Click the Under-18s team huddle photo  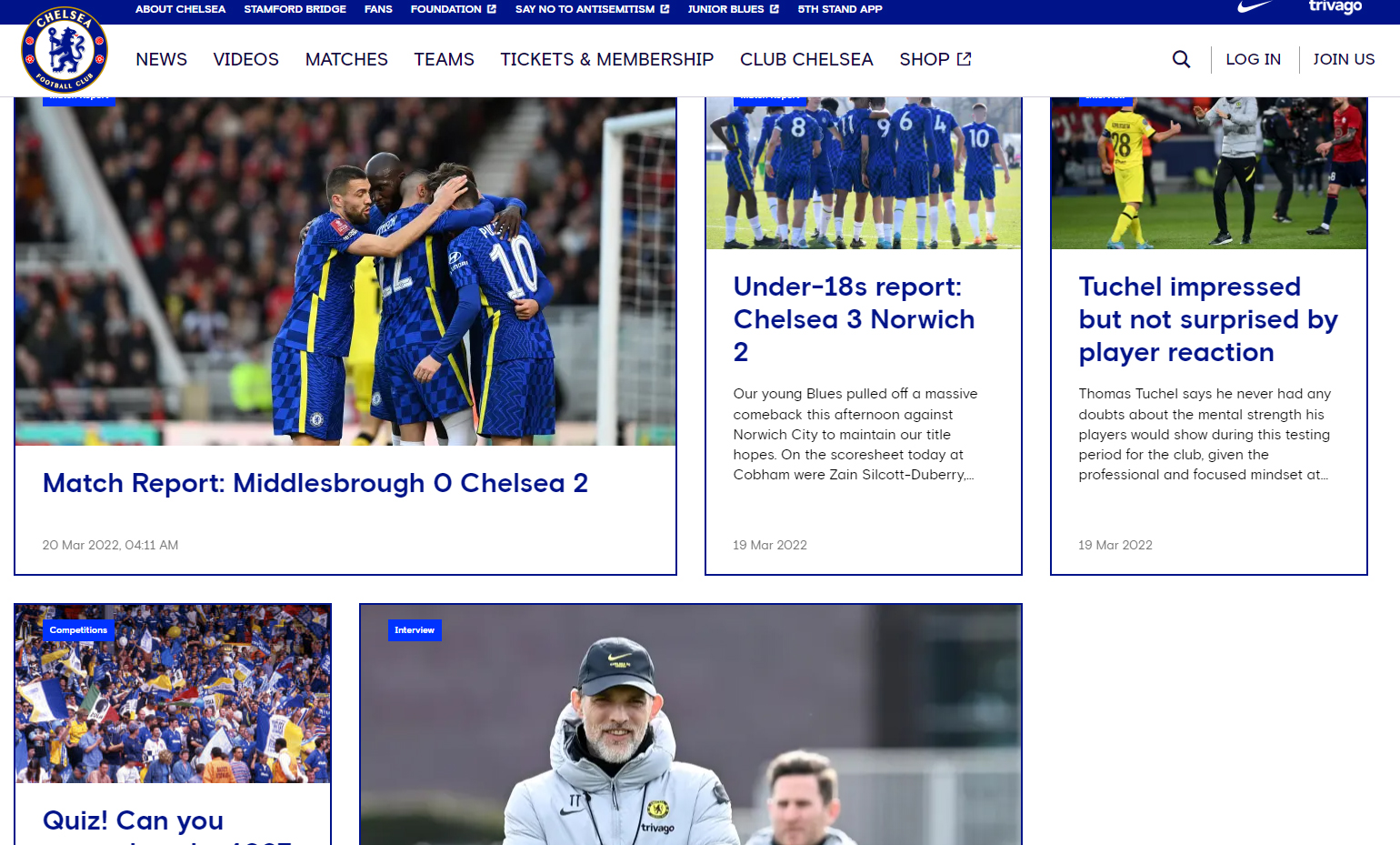click(x=864, y=173)
